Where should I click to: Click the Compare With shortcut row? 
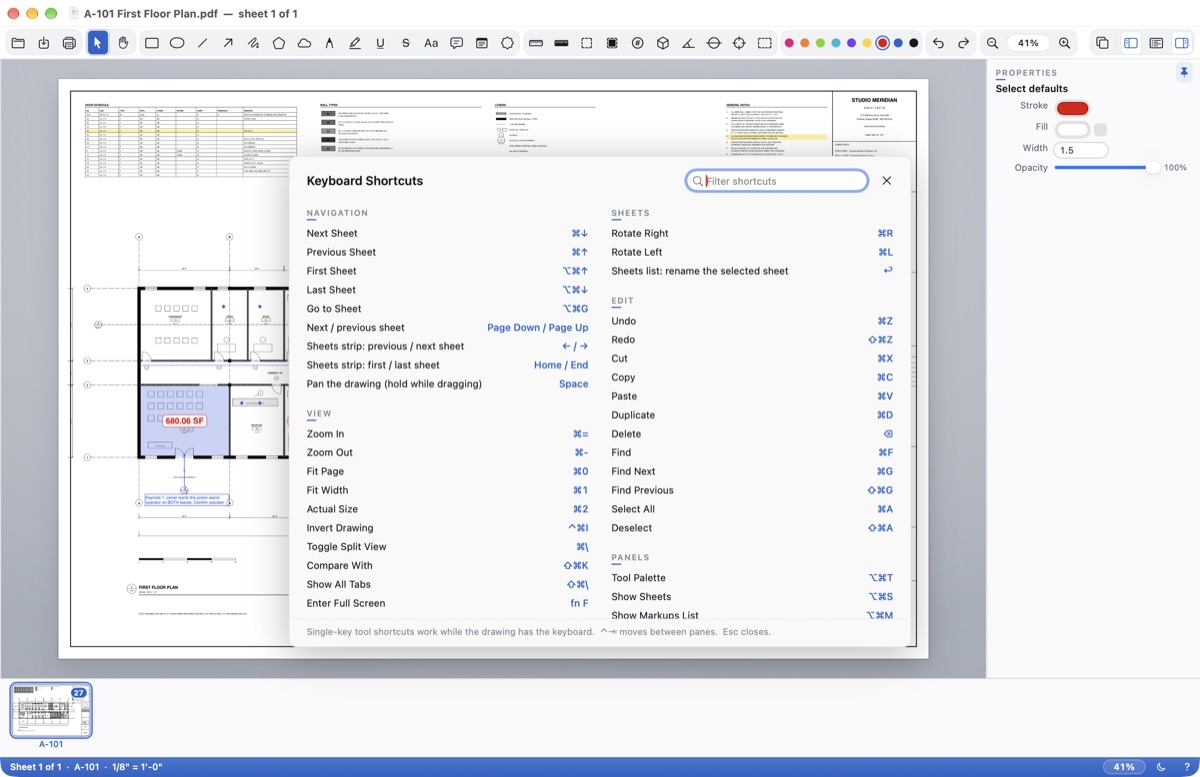point(448,566)
